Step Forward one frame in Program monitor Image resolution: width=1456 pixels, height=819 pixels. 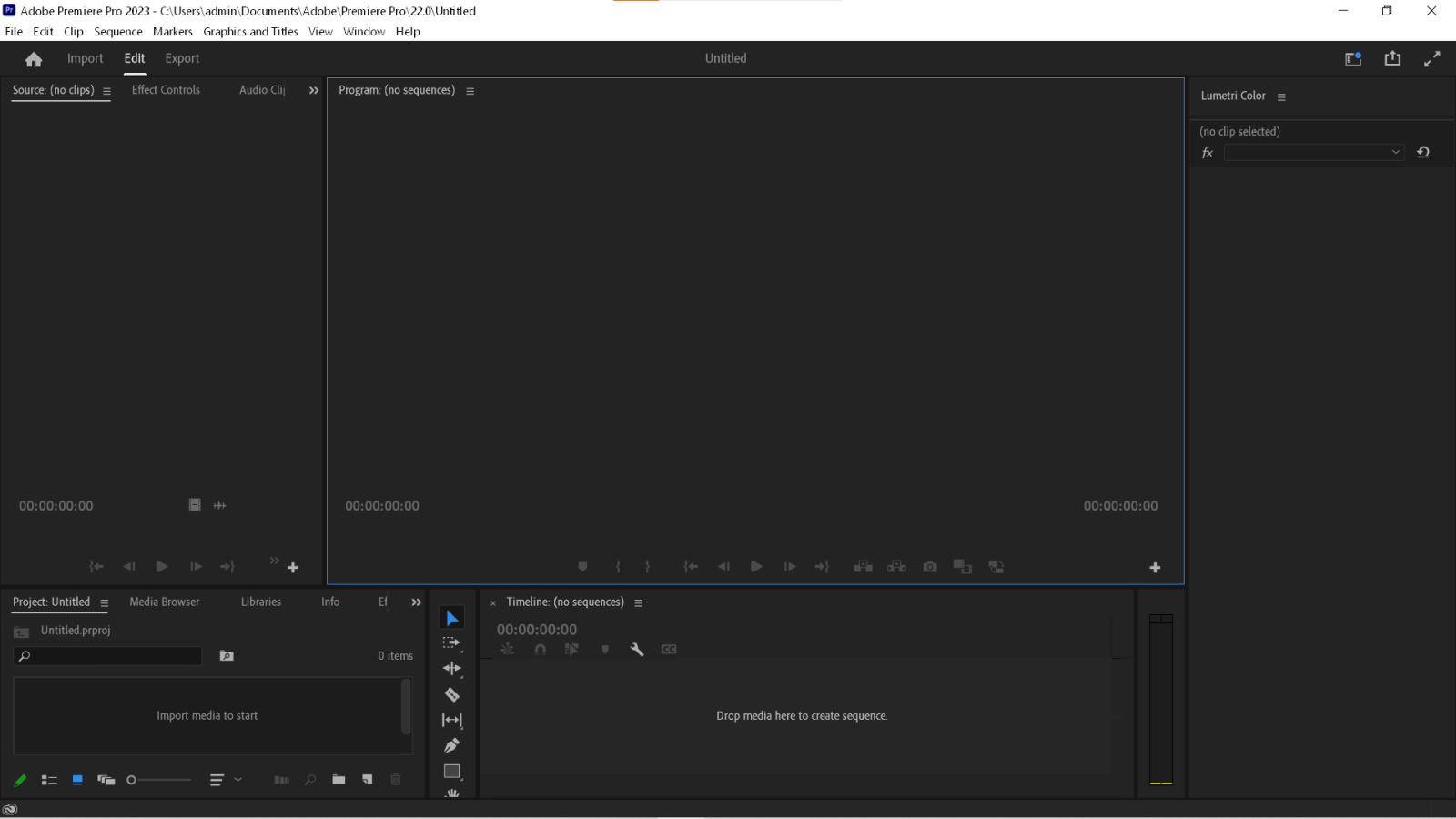coord(790,567)
